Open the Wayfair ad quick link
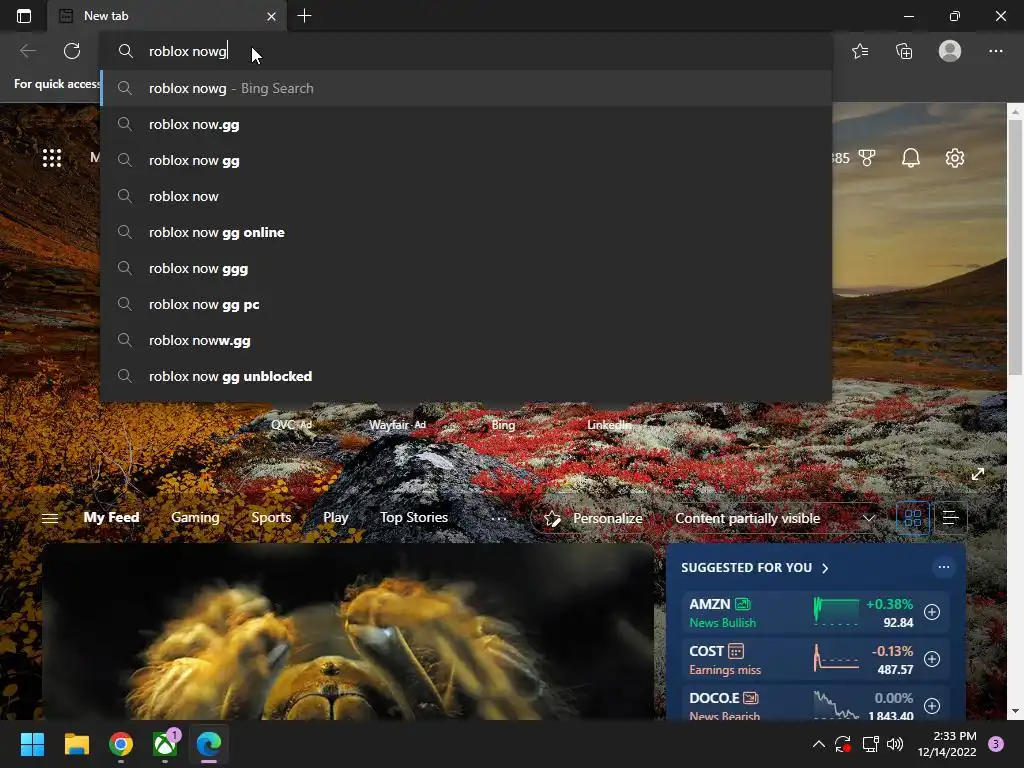The width and height of the screenshot is (1024, 768). [x=397, y=424]
